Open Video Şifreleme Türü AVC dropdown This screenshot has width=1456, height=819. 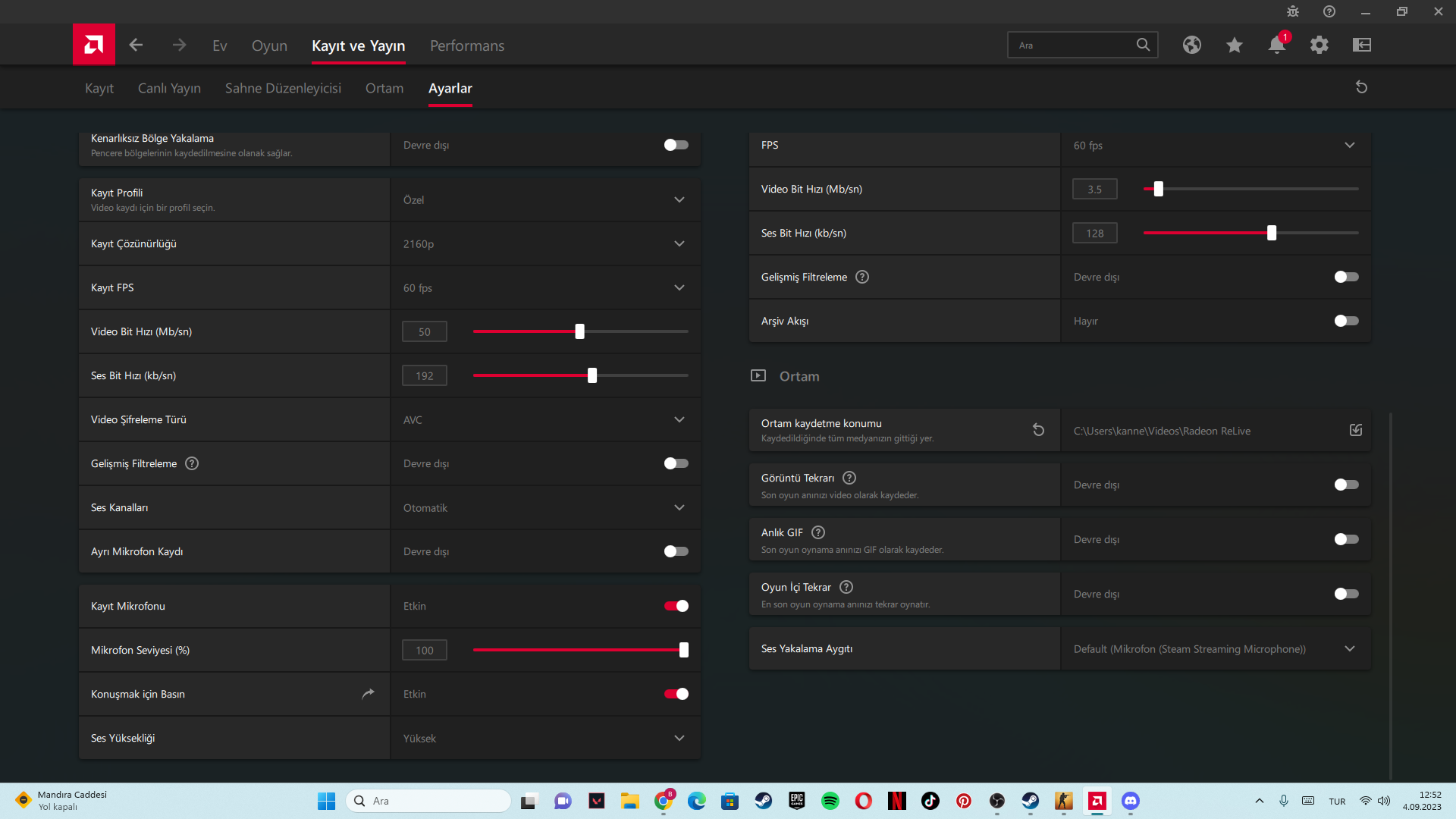click(x=679, y=419)
